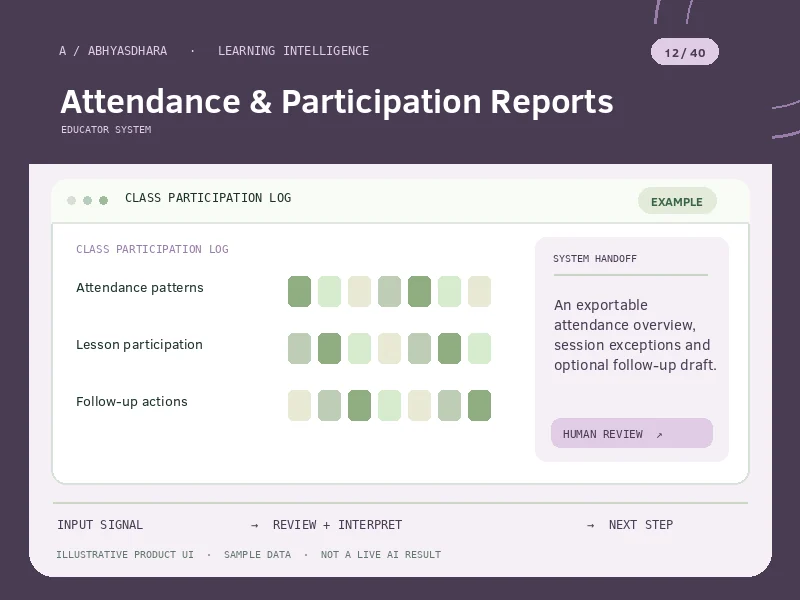This screenshot has width=800, height=600.
Task: Click the 'A / ABHYASDHARA' brand text
Action: click(113, 51)
